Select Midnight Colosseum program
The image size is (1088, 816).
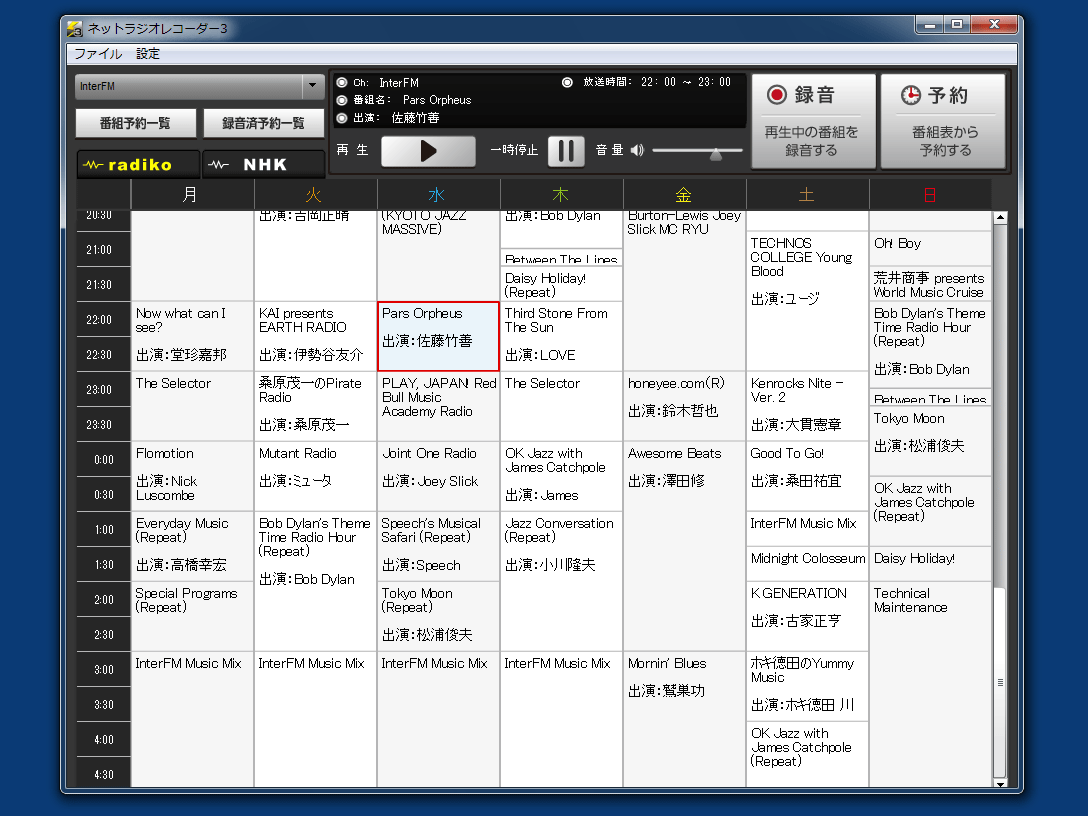(x=808, y=563)
